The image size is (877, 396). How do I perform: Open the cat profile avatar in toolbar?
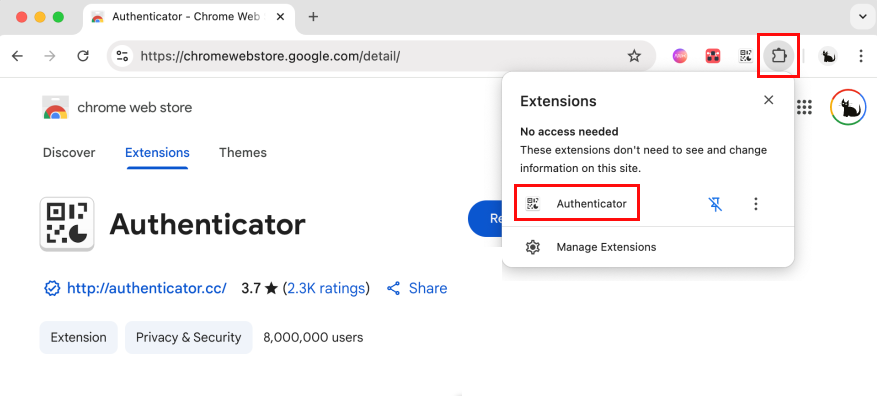(x=828, y=56)
